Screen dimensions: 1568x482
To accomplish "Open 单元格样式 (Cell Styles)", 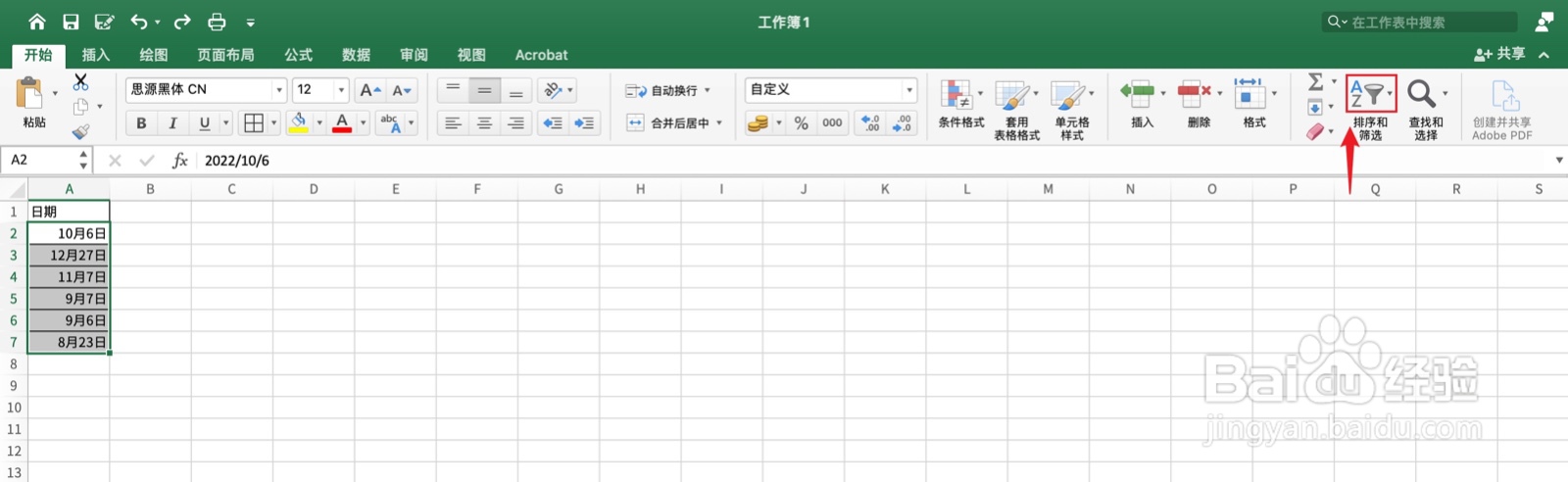I will tap(1072, 110).
